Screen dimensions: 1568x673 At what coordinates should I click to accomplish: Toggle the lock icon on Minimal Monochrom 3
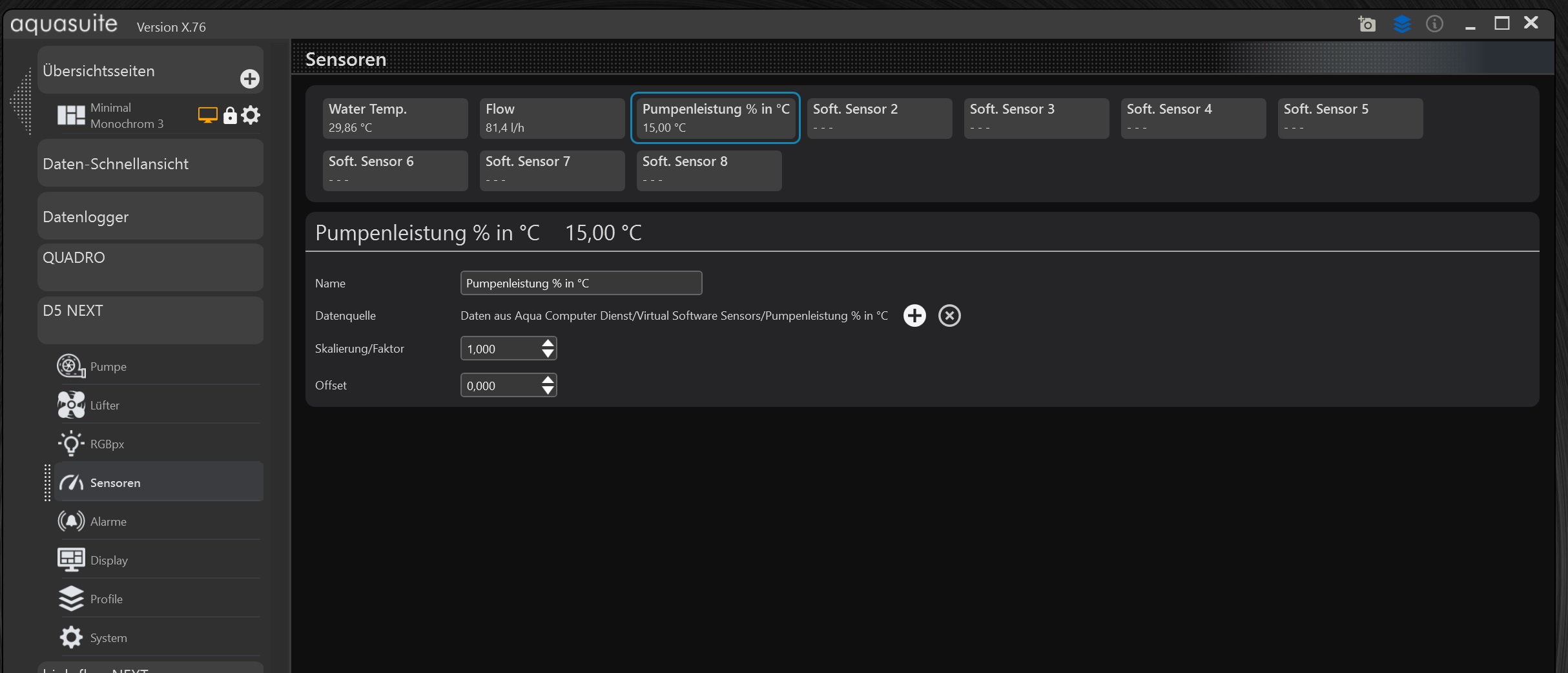tap(229, 116)
